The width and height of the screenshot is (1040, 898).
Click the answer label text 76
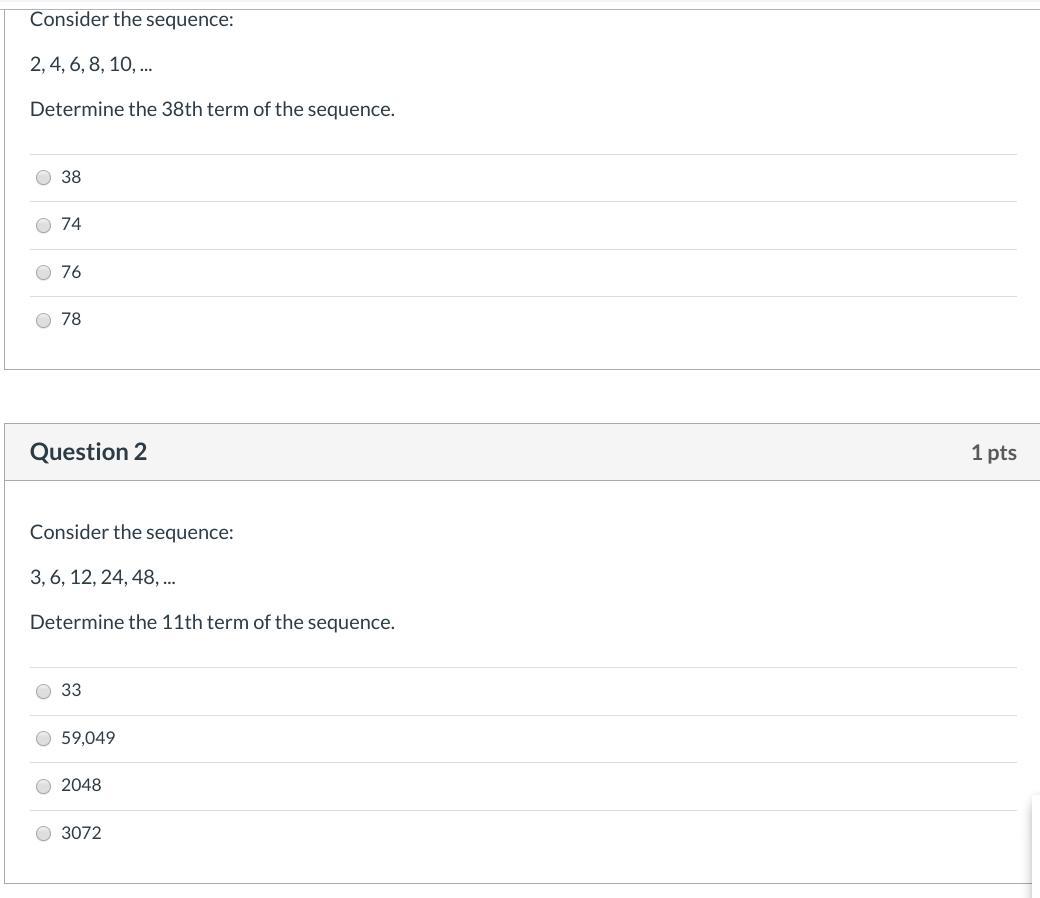click(71, 272)
